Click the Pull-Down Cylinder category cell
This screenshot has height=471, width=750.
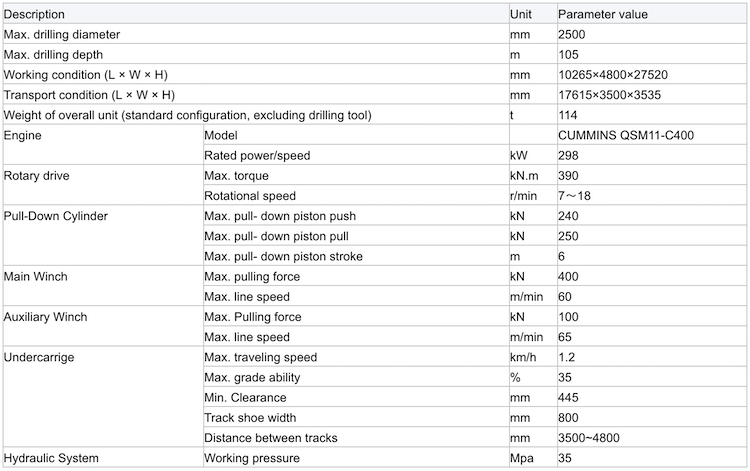[x=103, y=236]
